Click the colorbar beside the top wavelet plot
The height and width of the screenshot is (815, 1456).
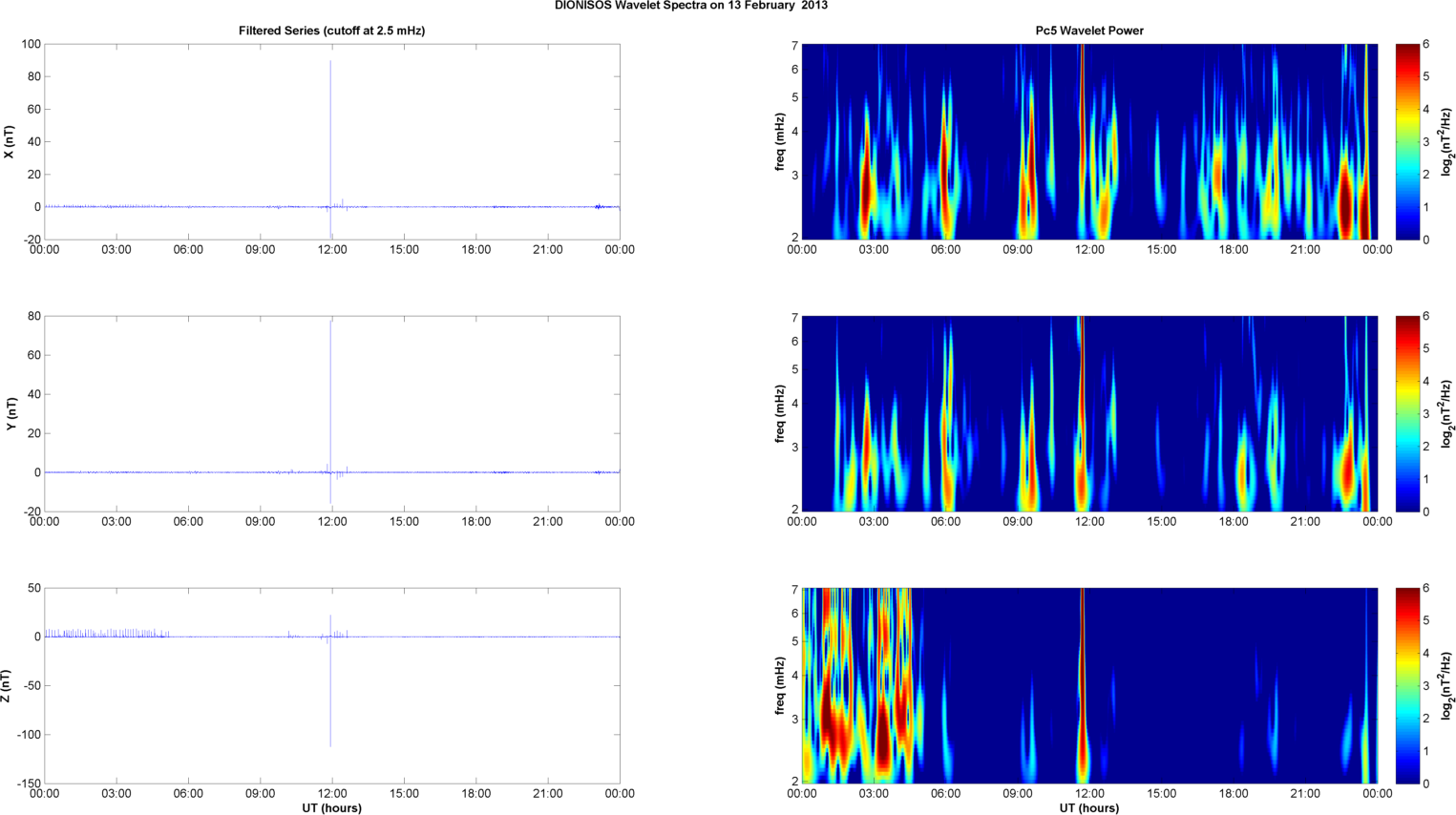tap(1407, 142)
